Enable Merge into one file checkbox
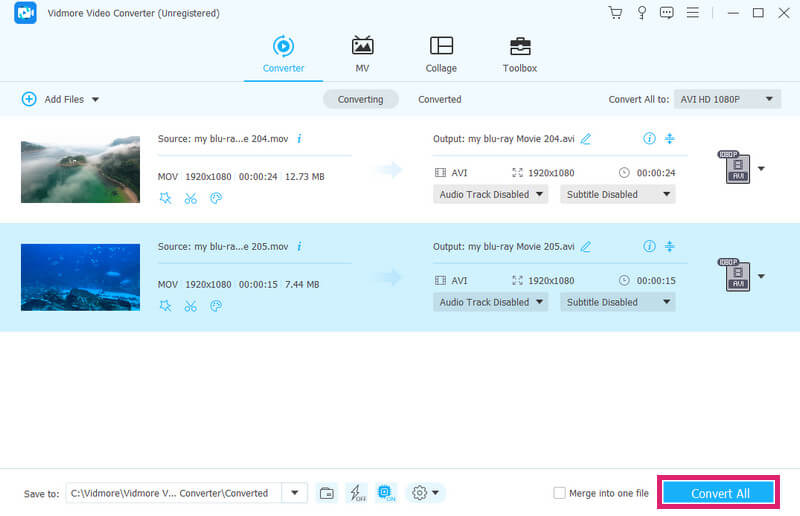 click(560, 493)
